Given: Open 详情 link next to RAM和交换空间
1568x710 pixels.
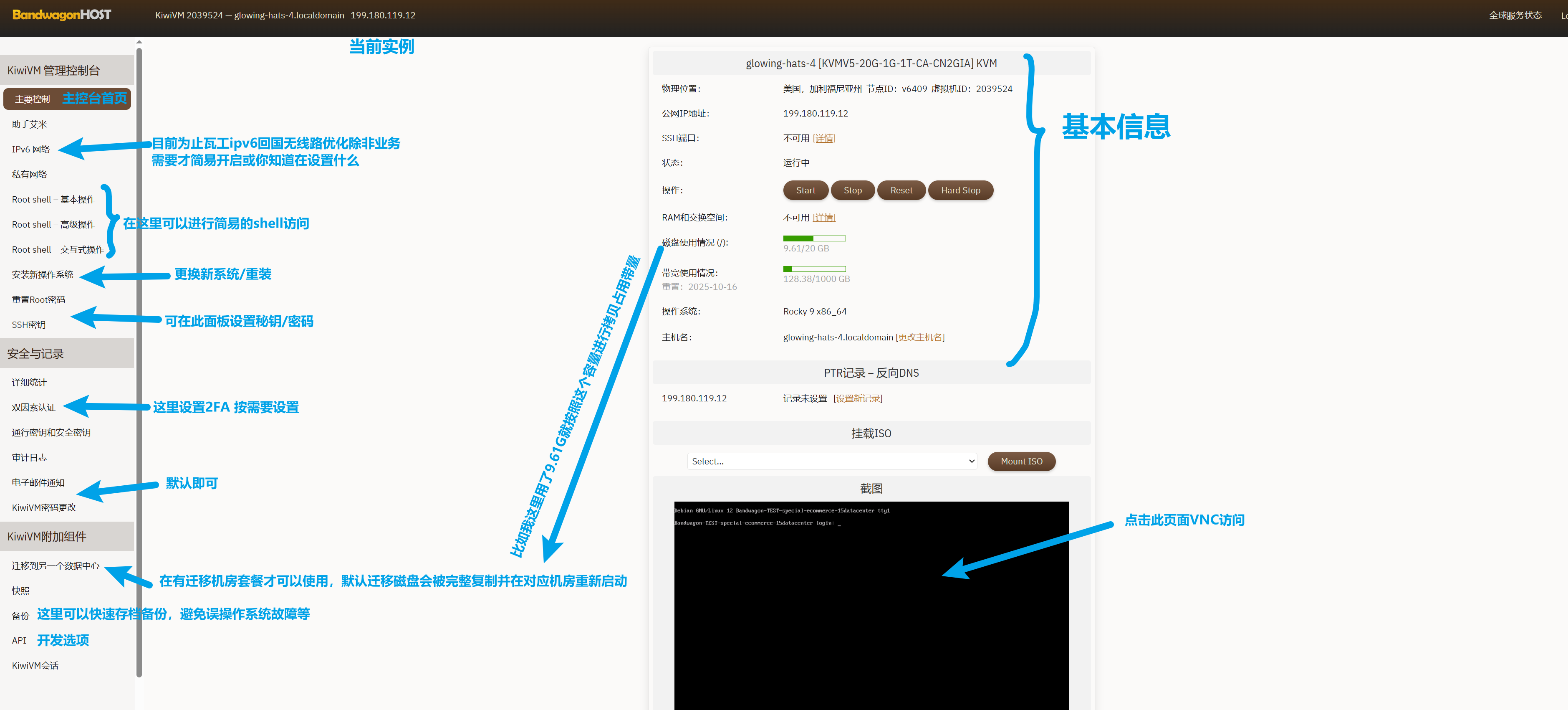Looking at the screenshot, I should pos(824,217).
